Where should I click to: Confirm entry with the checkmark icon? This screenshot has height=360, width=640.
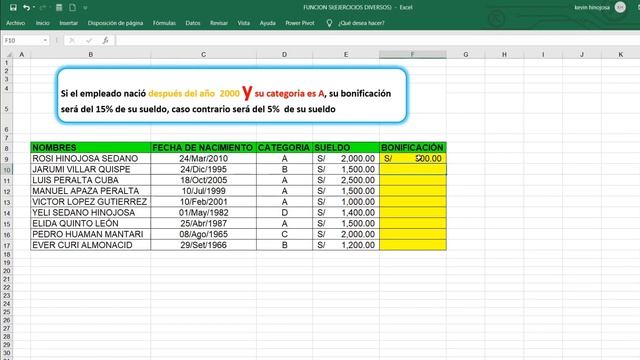point(89,40)
